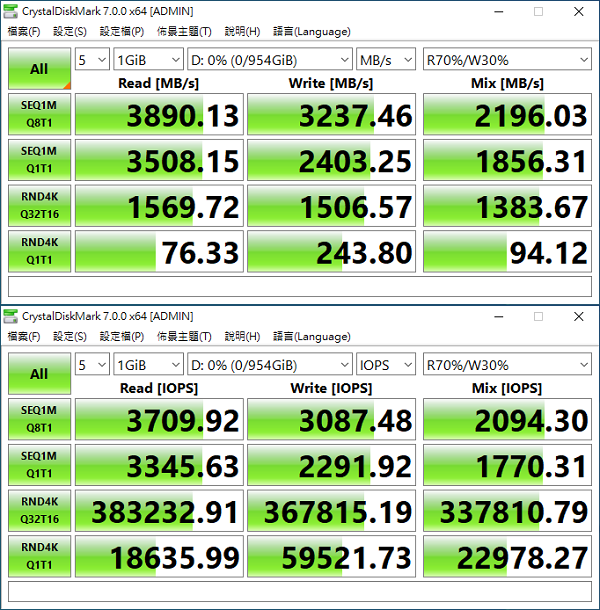Click mix IOPS value 2094.30
This screenshot has height=610, width=600.
(507, 419)
